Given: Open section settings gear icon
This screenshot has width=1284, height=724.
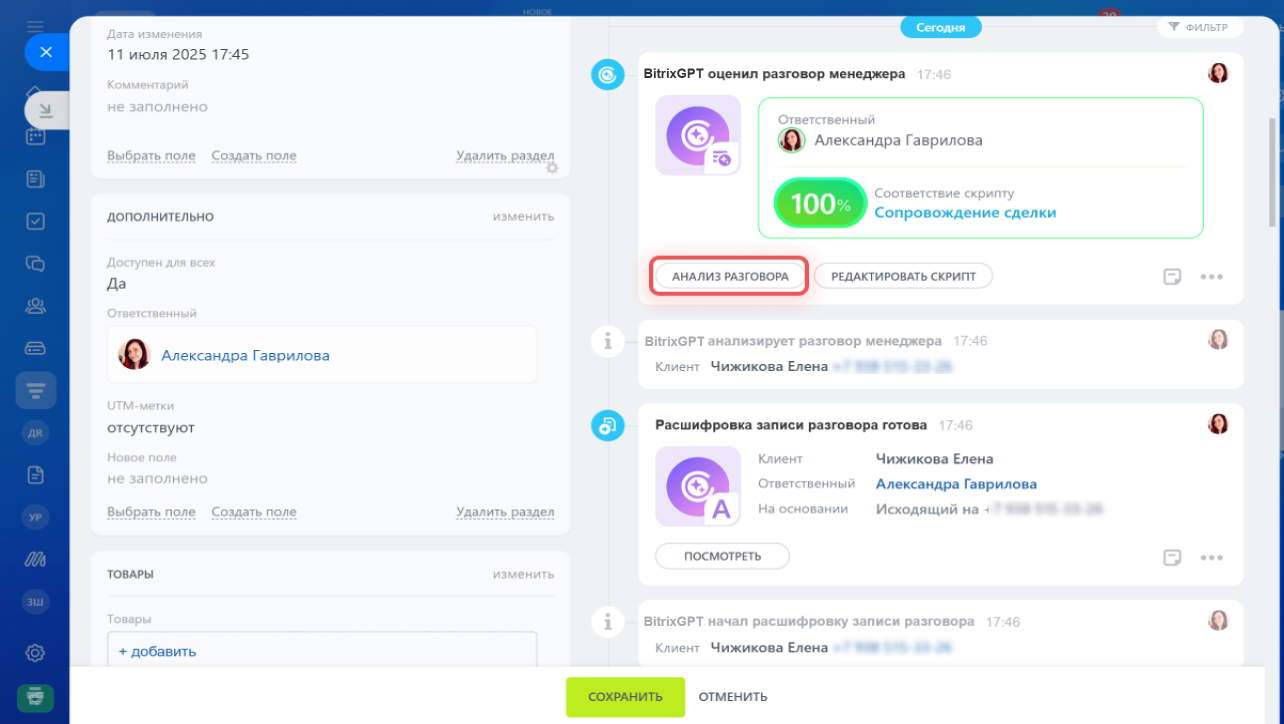Looking at the screenshot, I should [552, 168].
